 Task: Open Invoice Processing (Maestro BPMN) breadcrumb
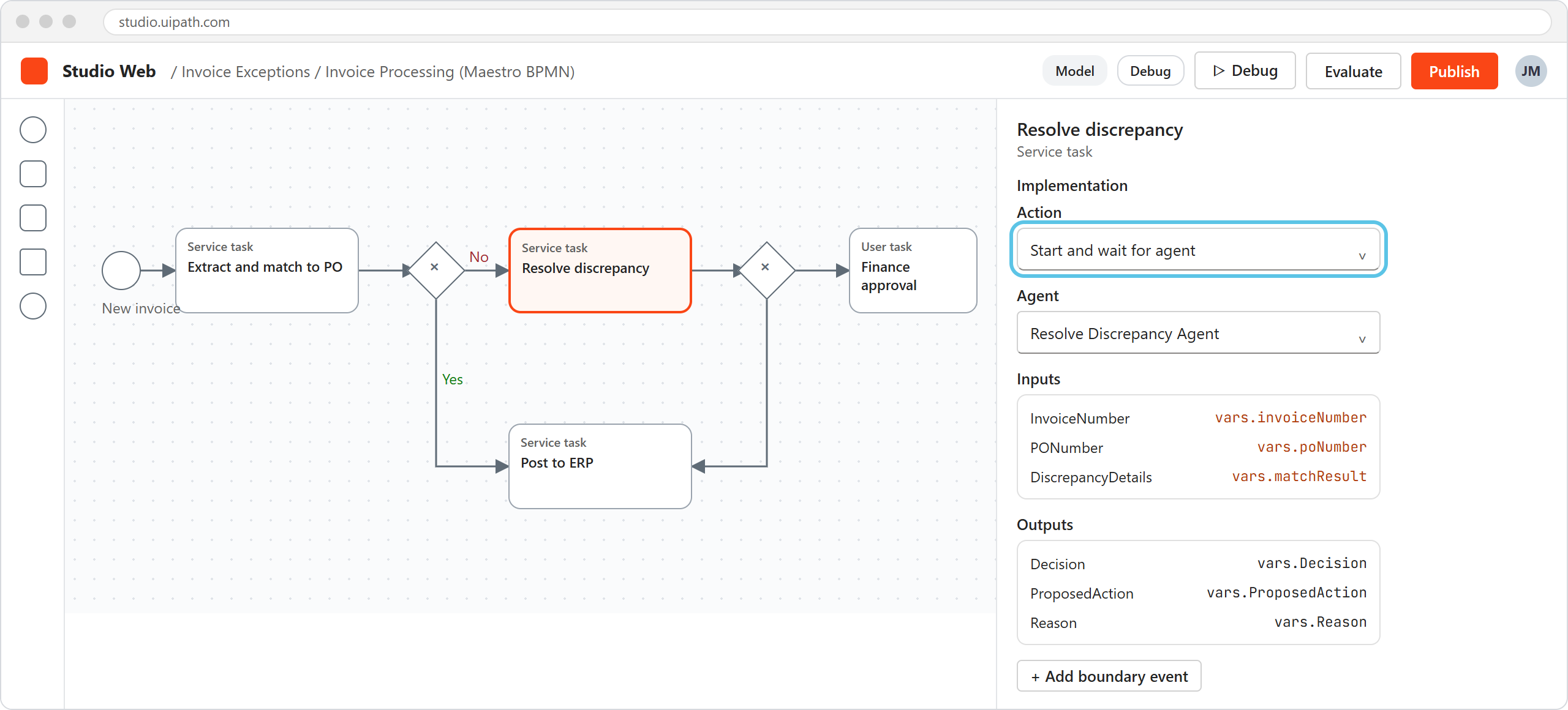tap(450, 72)
